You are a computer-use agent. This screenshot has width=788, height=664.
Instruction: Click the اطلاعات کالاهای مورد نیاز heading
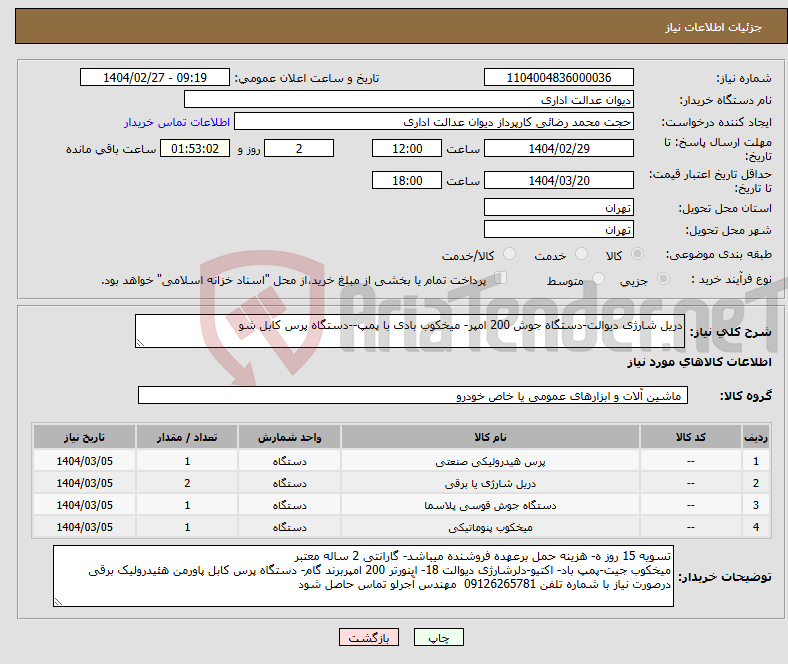coord(699,362)
